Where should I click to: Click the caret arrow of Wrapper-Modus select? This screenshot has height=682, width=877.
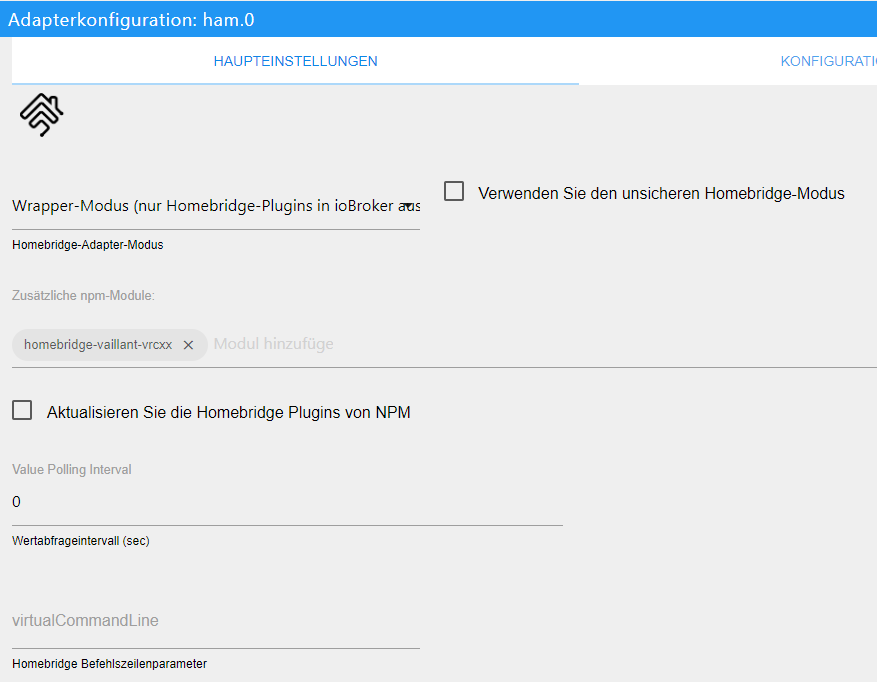point(412,206)
